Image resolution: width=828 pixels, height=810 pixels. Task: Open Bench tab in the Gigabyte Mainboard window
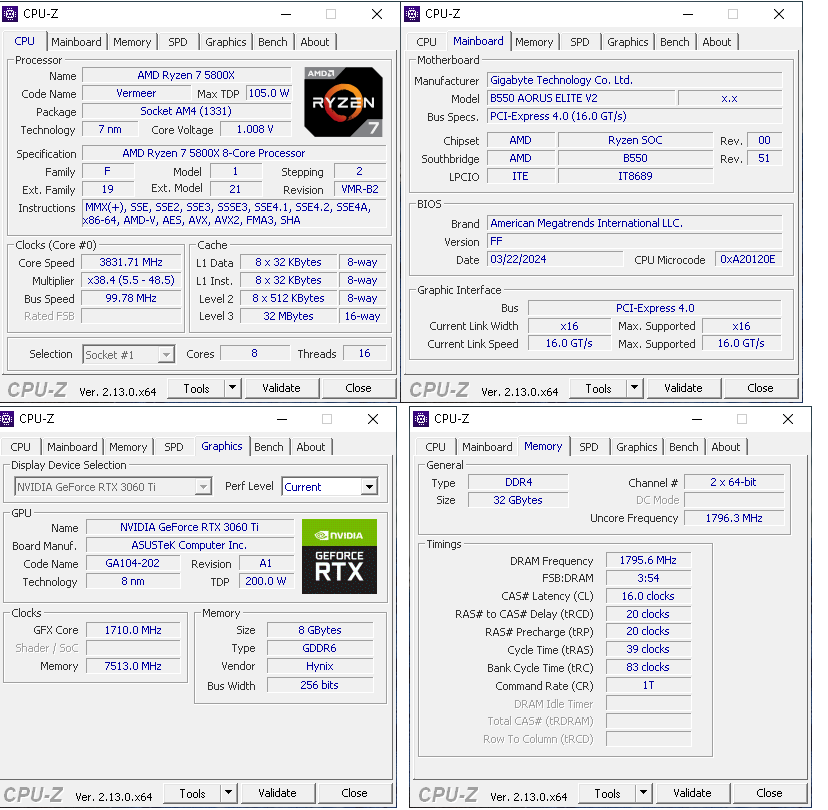coord(674,42)
